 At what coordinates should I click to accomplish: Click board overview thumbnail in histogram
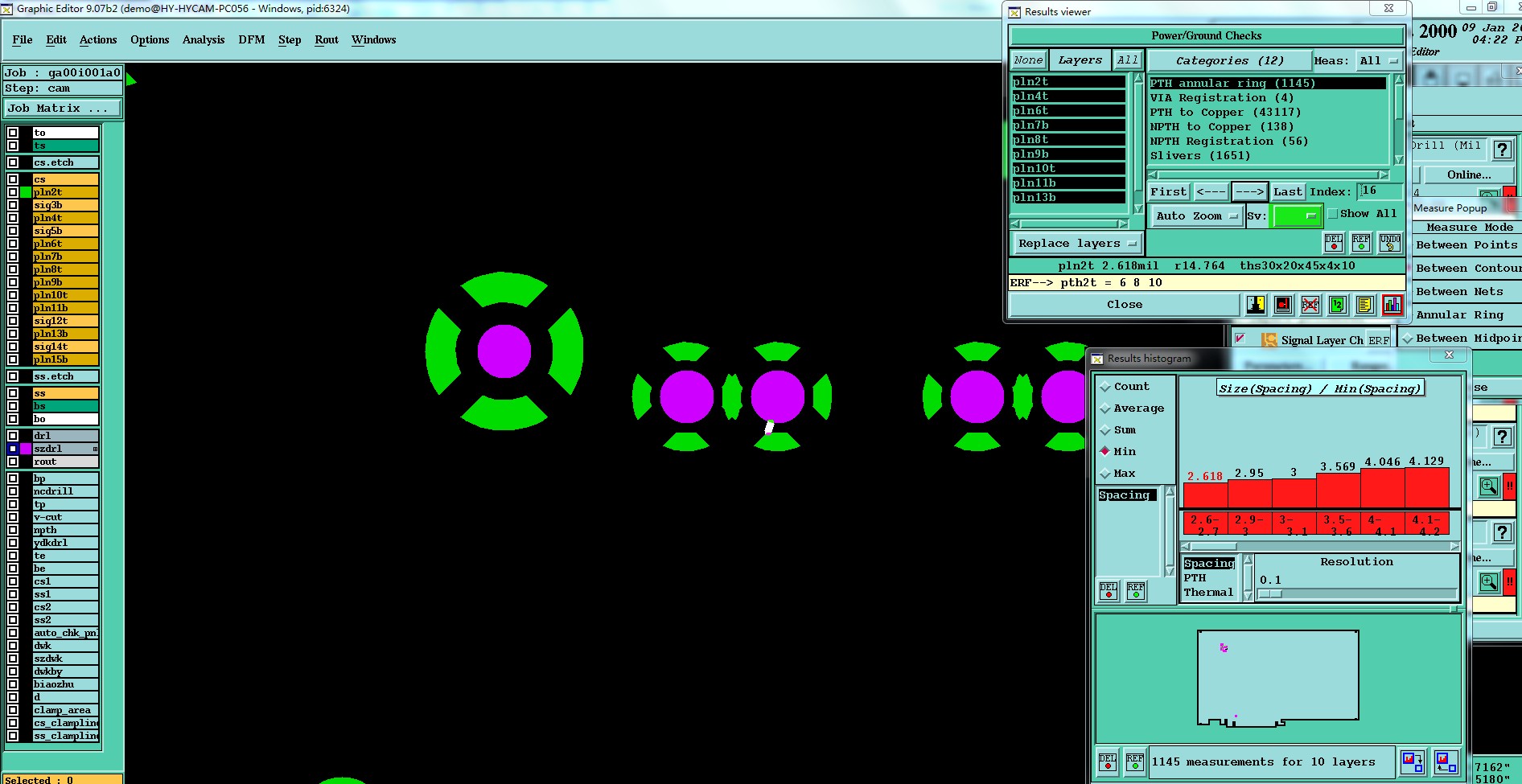(1277, 677)
